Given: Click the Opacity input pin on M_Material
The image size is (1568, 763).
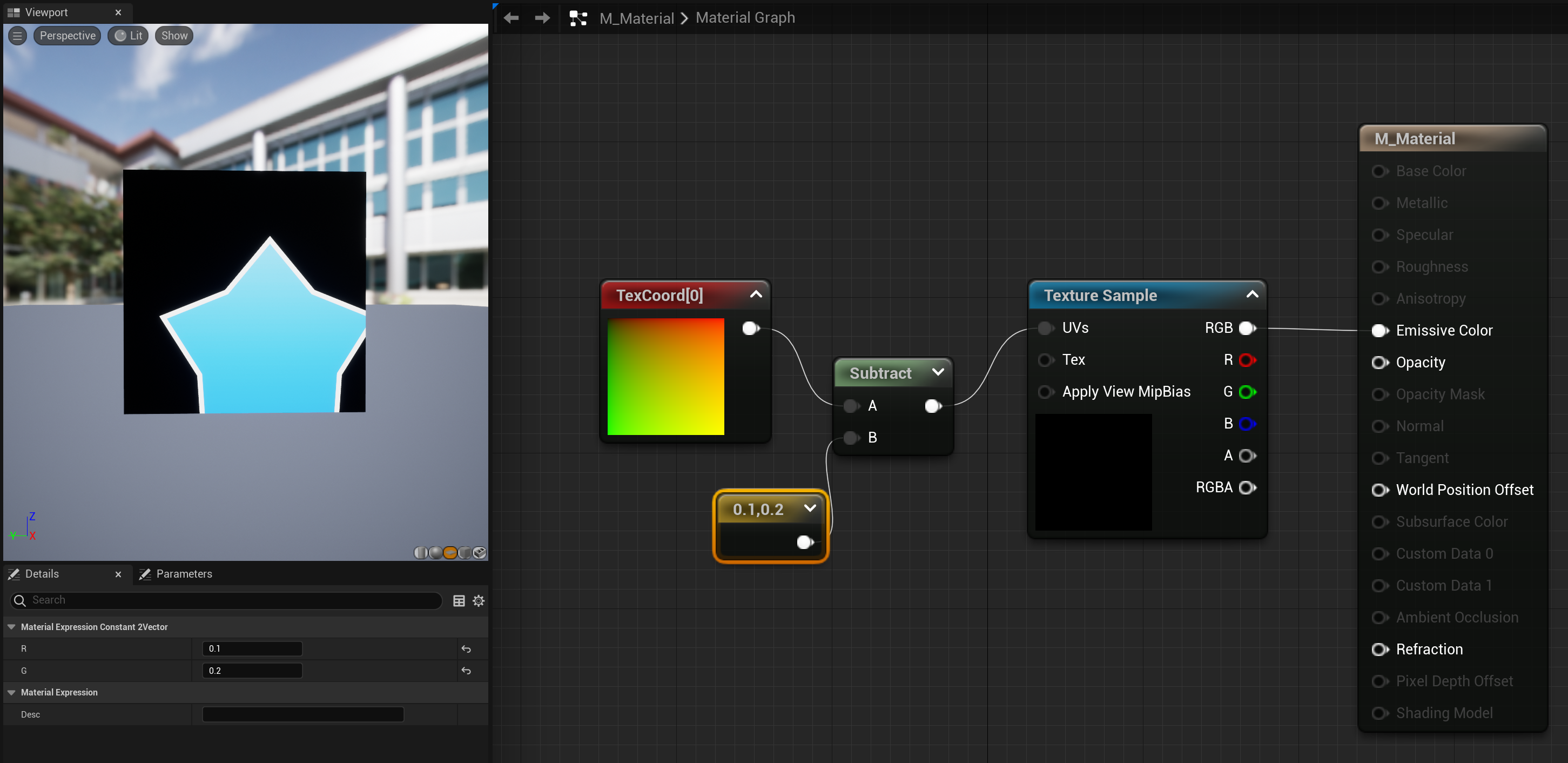Looking at the screenshot, I should (x=1379, y=363).
